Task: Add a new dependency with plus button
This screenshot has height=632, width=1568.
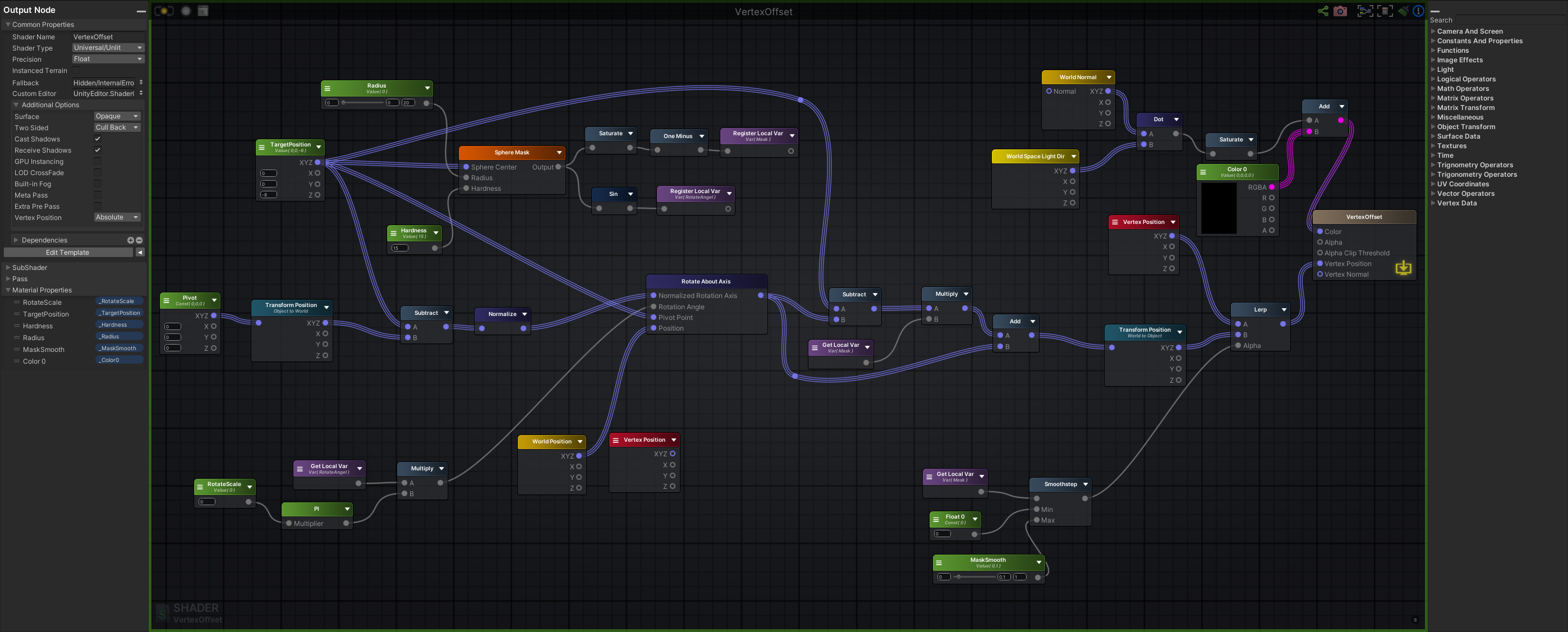Action: click(x=130, y=240)
